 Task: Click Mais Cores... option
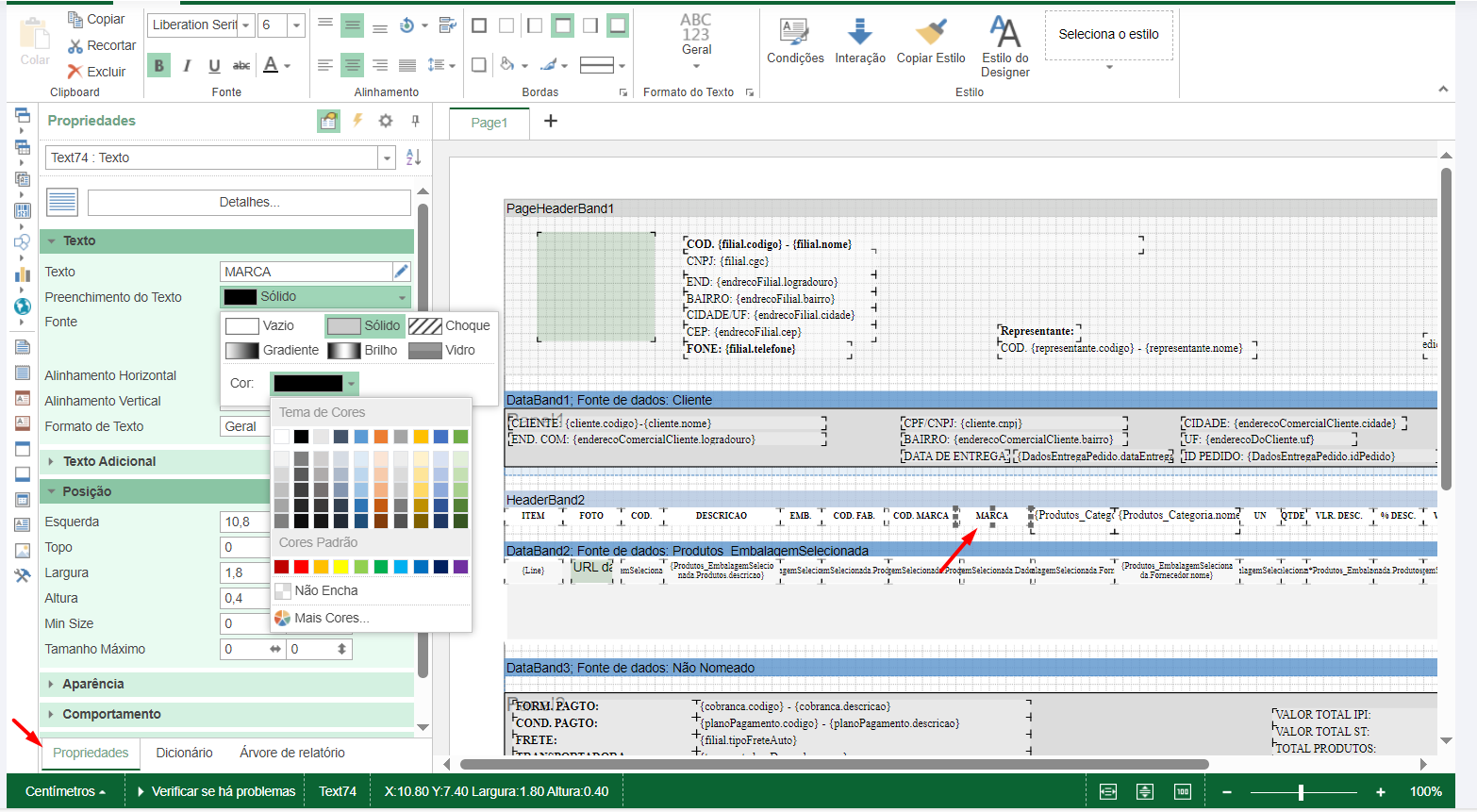pos(331,618)
